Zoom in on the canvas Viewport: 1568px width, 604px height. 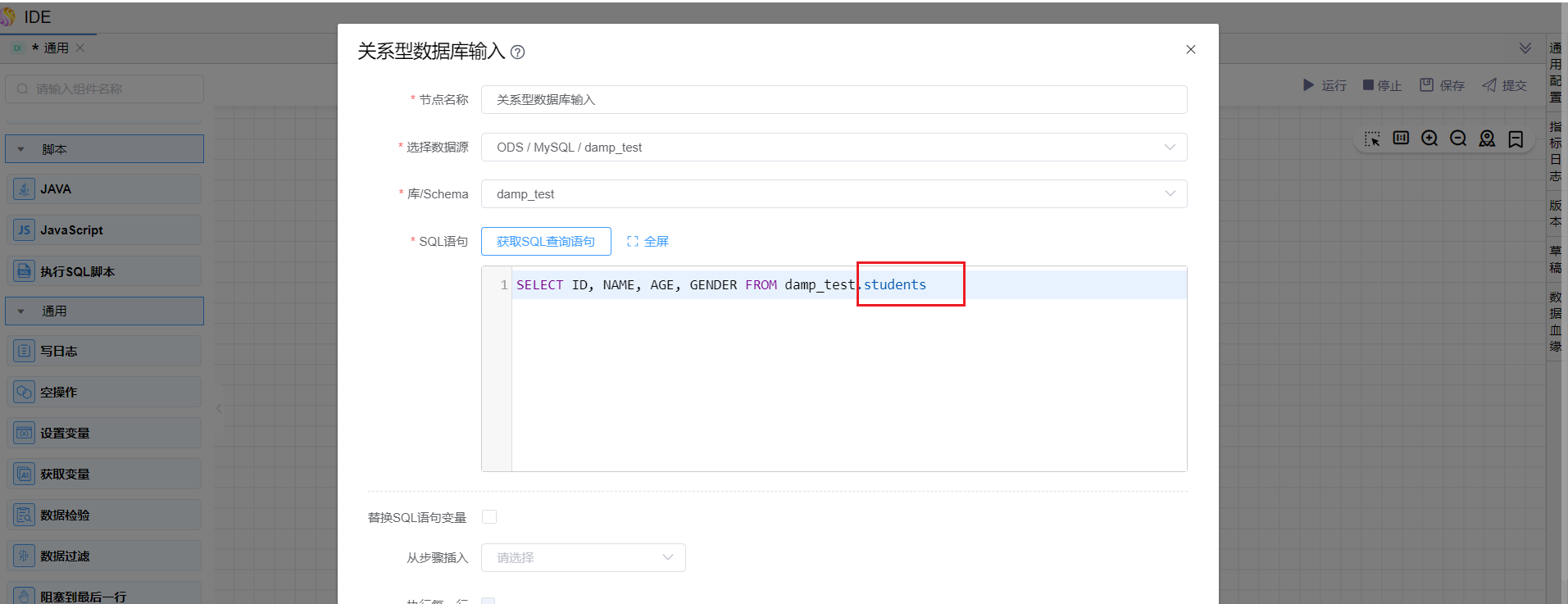click(x=1429, y=138)
